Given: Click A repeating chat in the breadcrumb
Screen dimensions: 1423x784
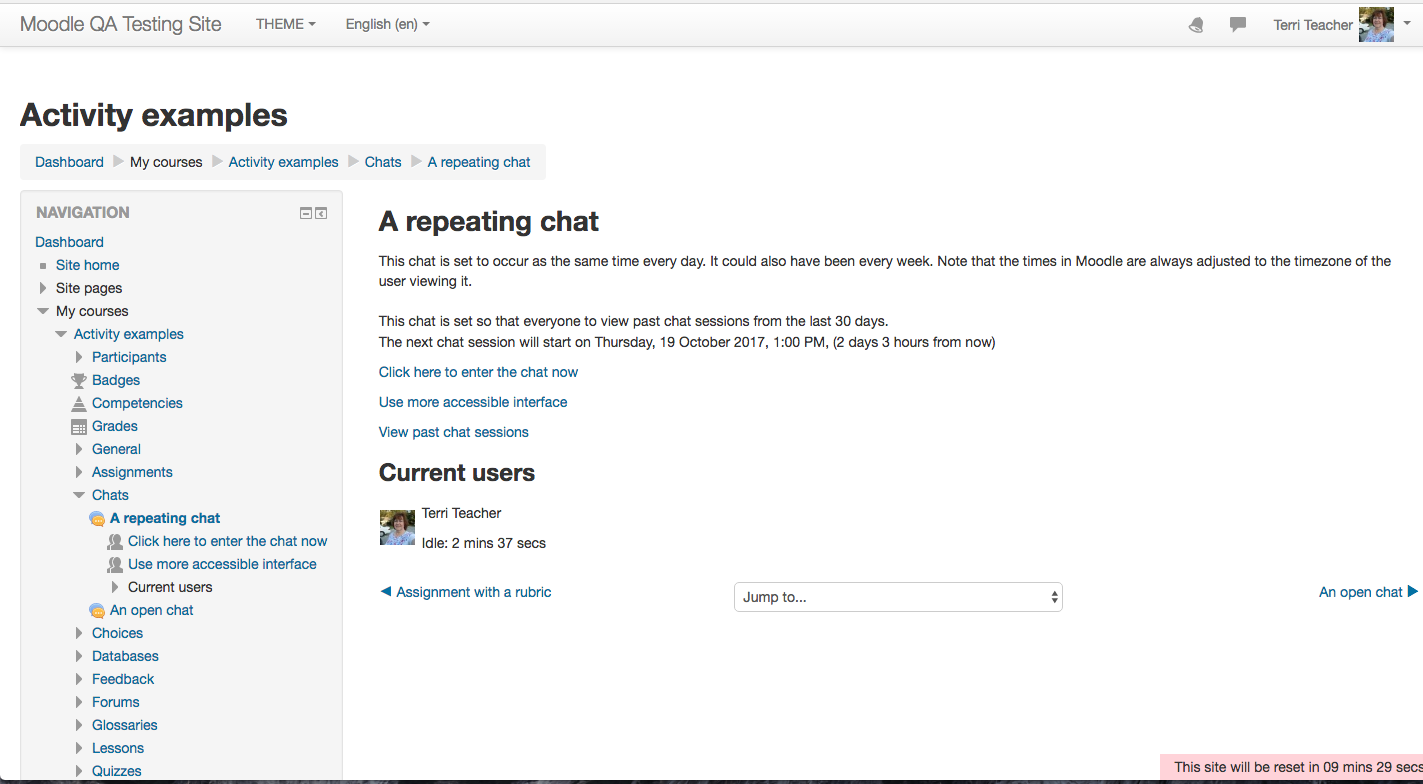Looking at the screenshot, I should coord(479,162).
